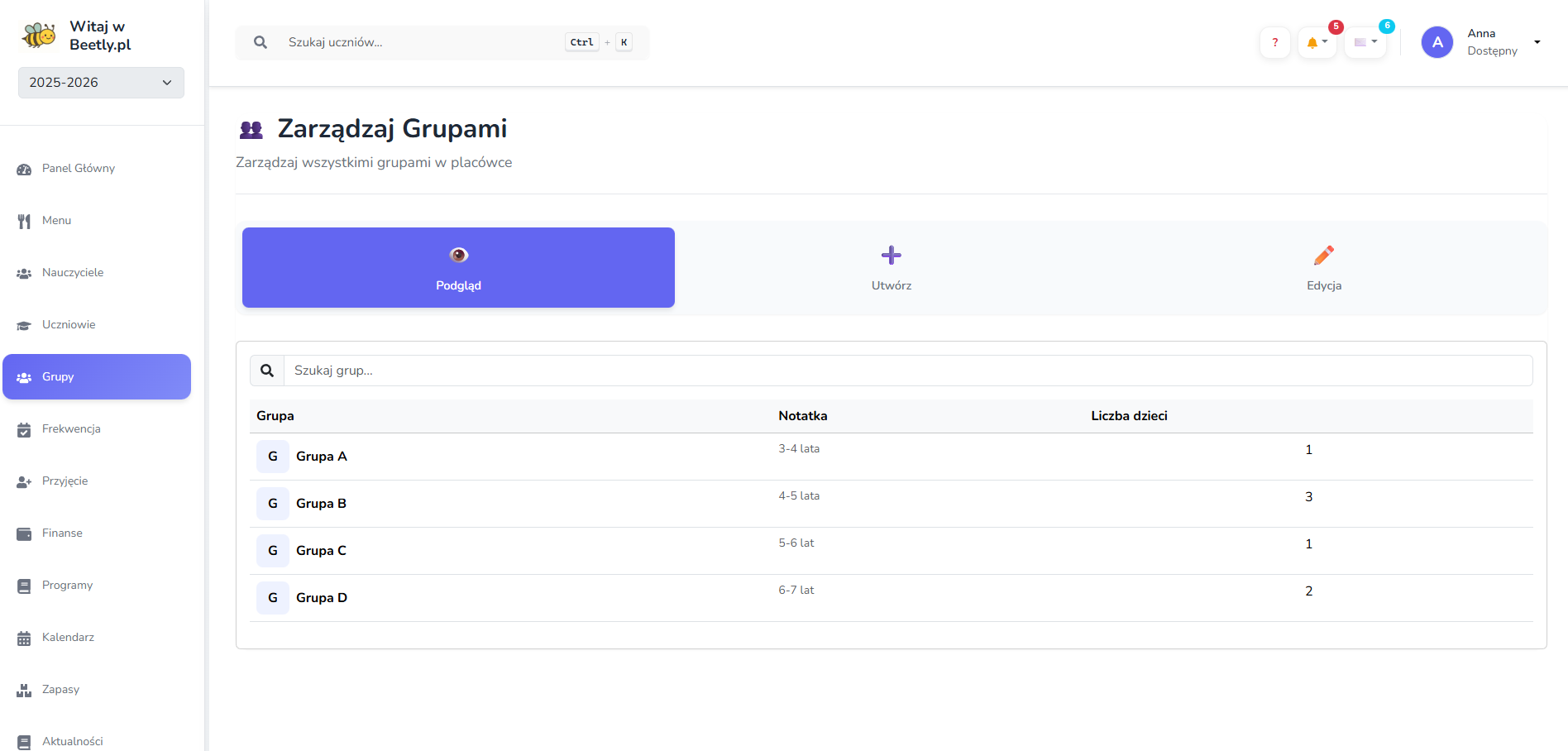
Task: Open the Kalendarz calendar icon
Action: click(23, 637)
